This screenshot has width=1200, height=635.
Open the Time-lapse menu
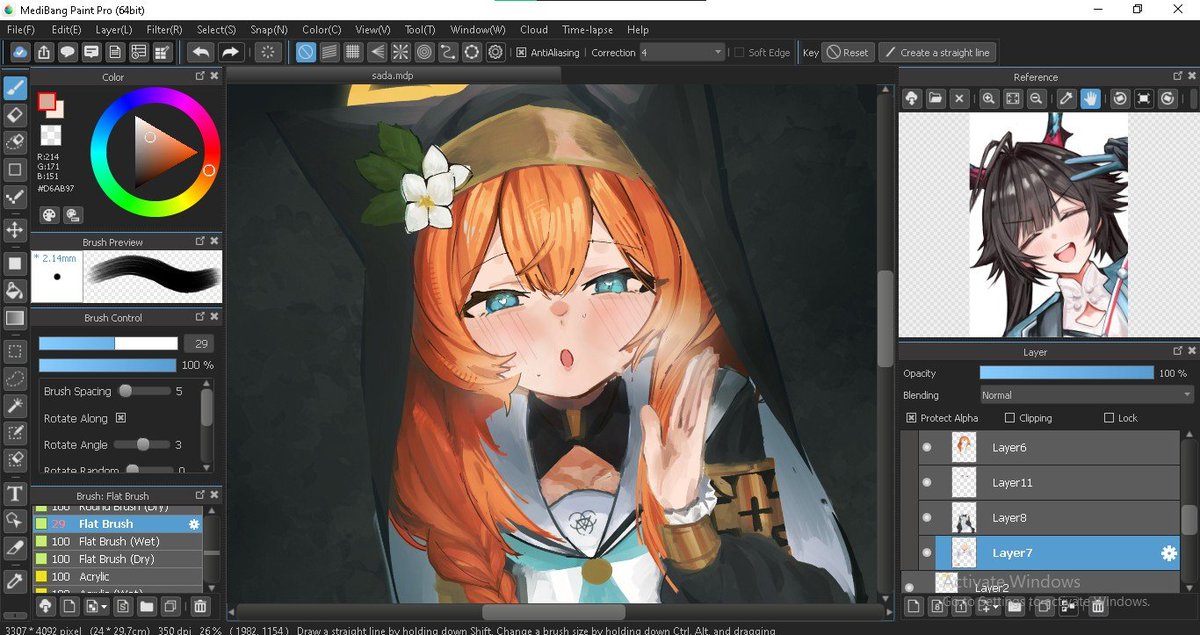pos(588,30)
